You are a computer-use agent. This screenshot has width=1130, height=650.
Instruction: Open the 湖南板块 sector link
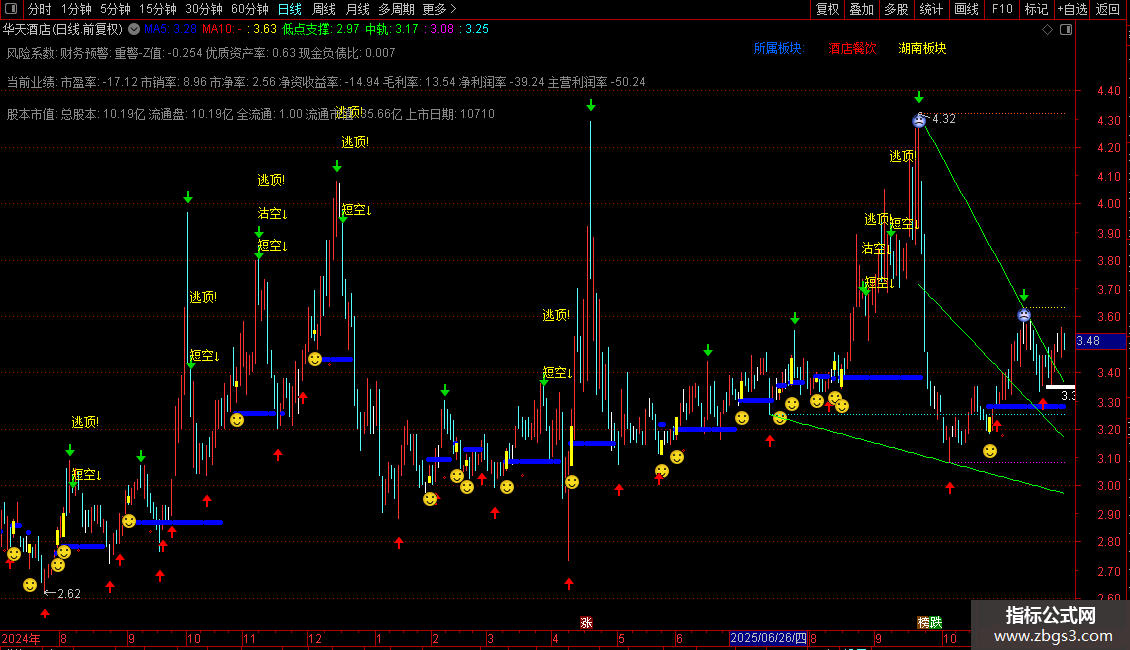[x=922, y=48]
